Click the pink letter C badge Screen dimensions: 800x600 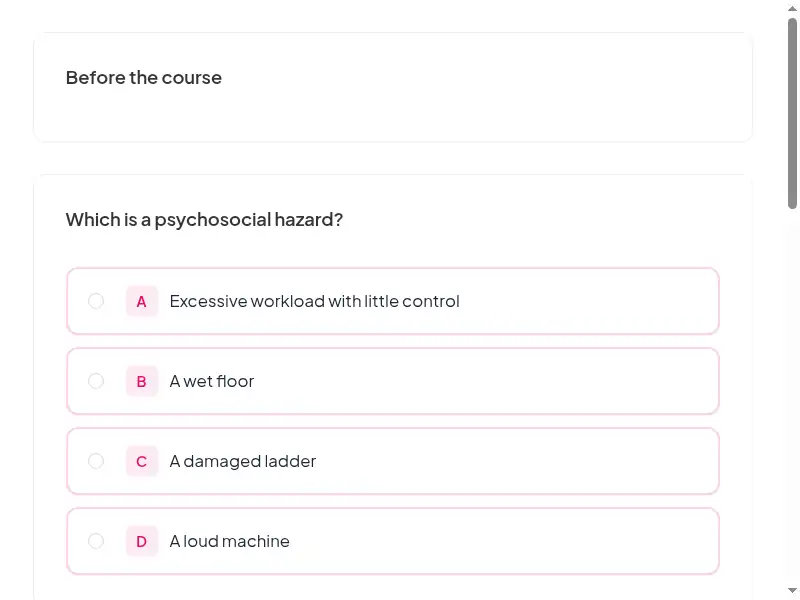(x=142, y=461)
